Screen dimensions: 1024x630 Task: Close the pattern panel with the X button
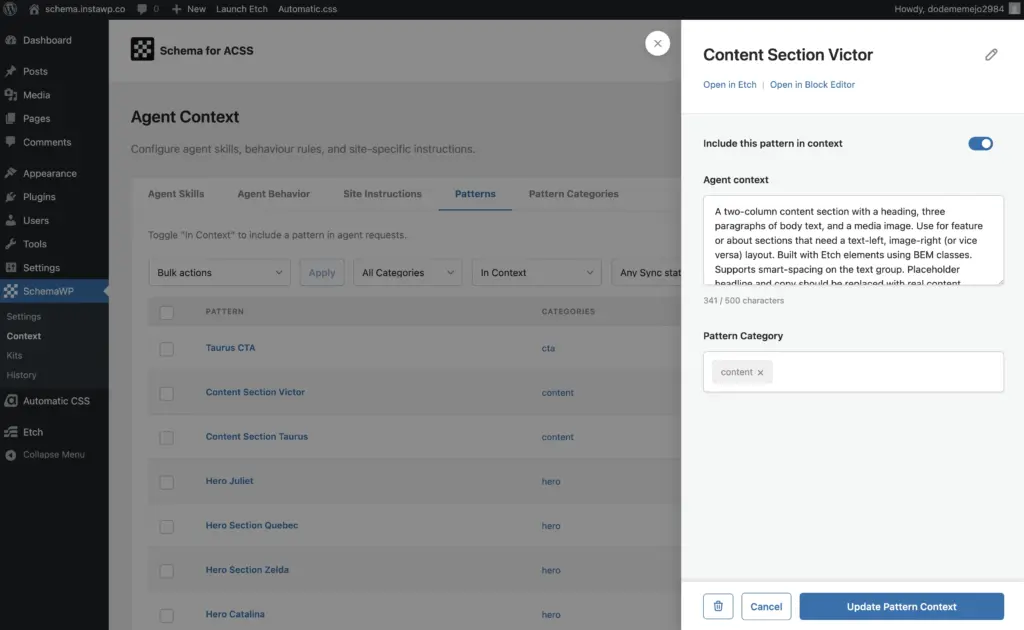657,44
